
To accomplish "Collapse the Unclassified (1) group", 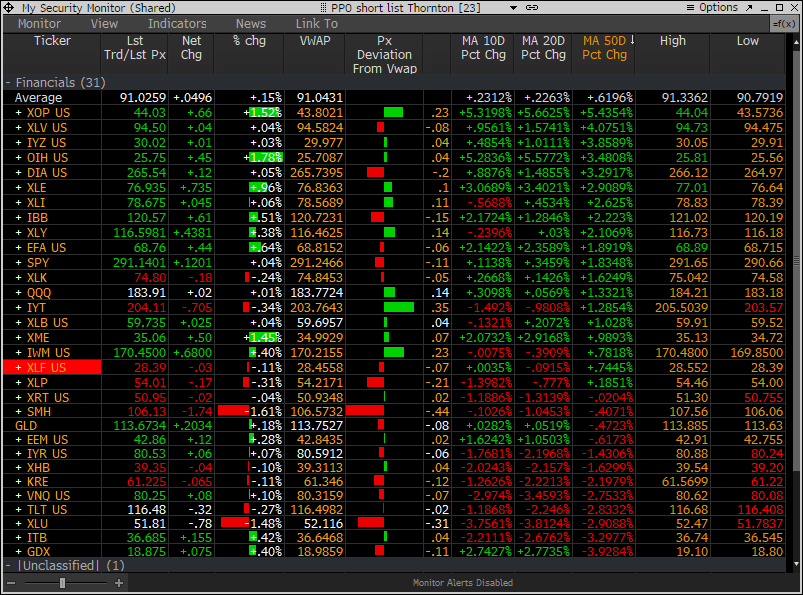I will (9, 565).
